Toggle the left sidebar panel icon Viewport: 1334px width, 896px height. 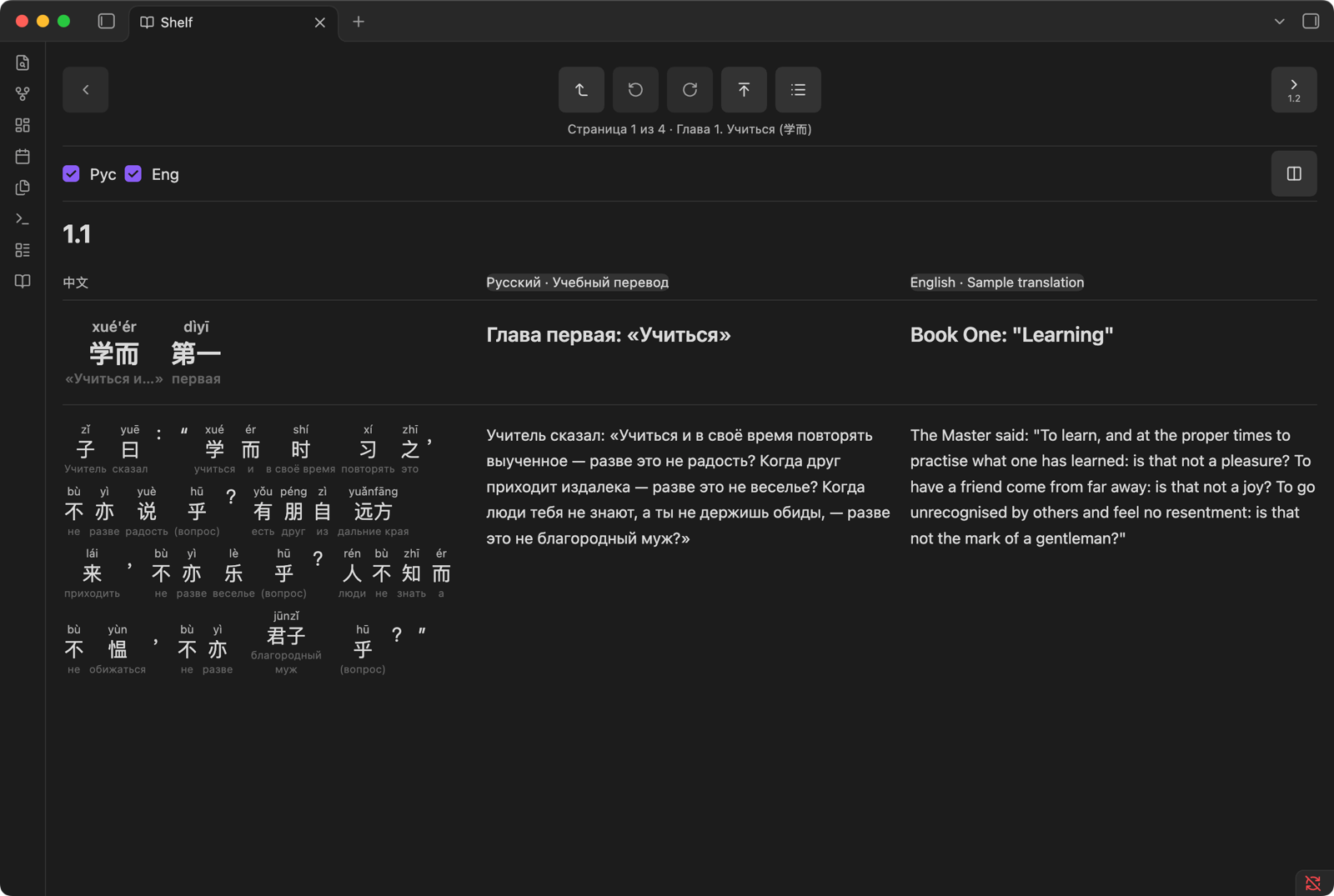106,22
